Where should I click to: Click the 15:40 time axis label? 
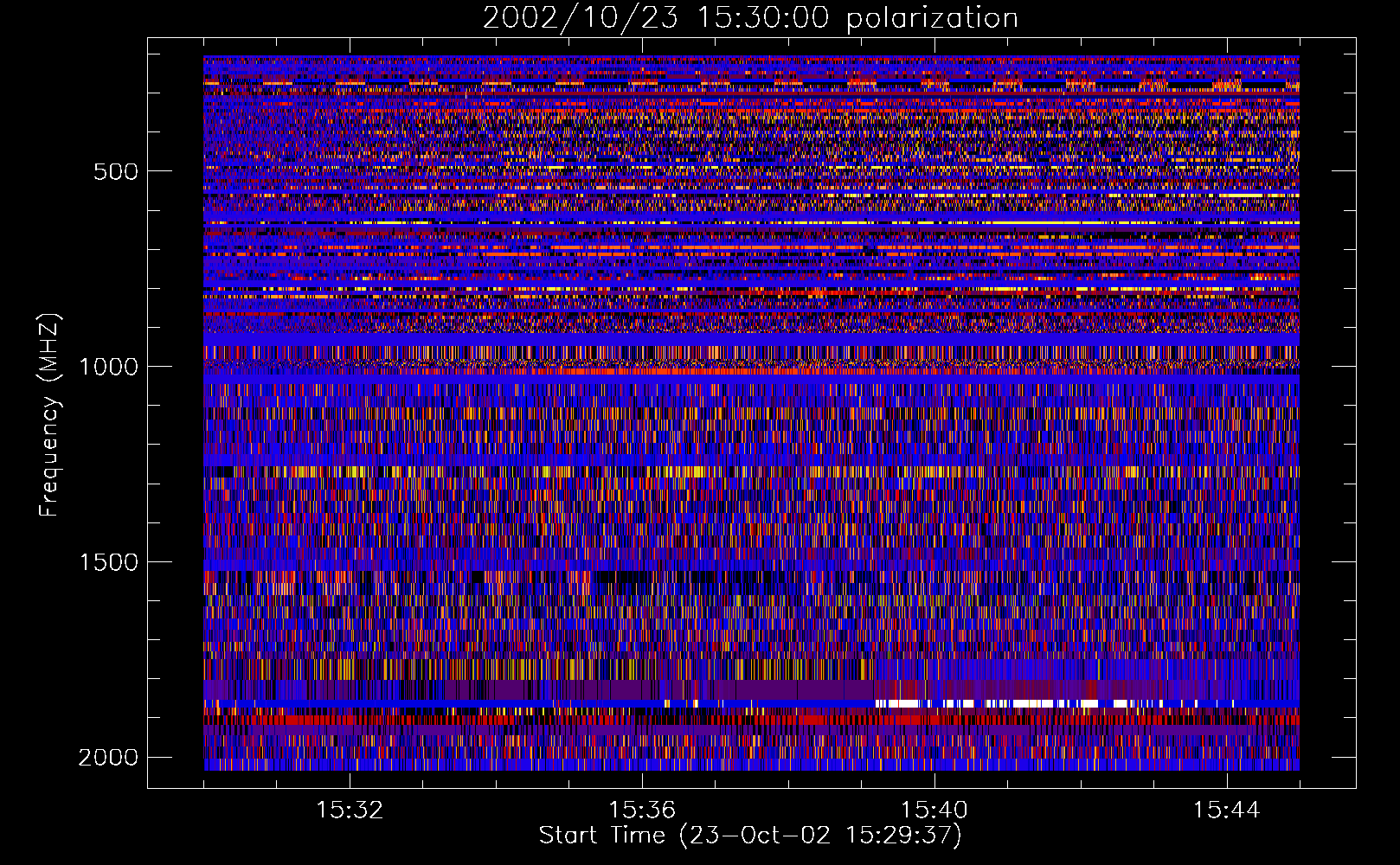(x=934, y=811)
